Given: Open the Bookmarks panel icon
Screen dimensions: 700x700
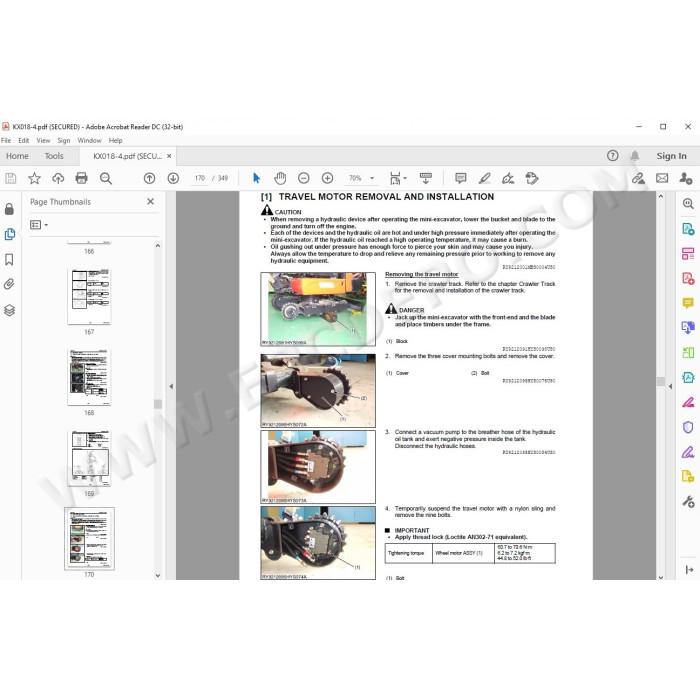Looking at the screenshot, I should (9, 259).
